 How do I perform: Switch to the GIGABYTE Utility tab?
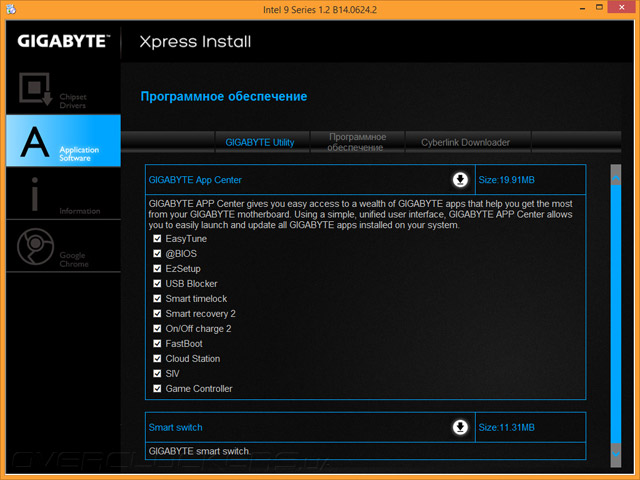click(x=262, y=142)
